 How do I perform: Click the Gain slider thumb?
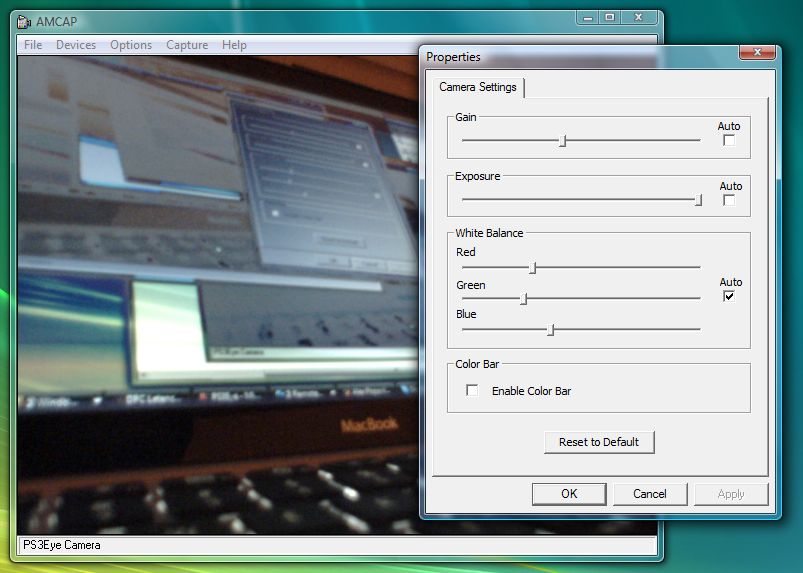tap(563, 141)
